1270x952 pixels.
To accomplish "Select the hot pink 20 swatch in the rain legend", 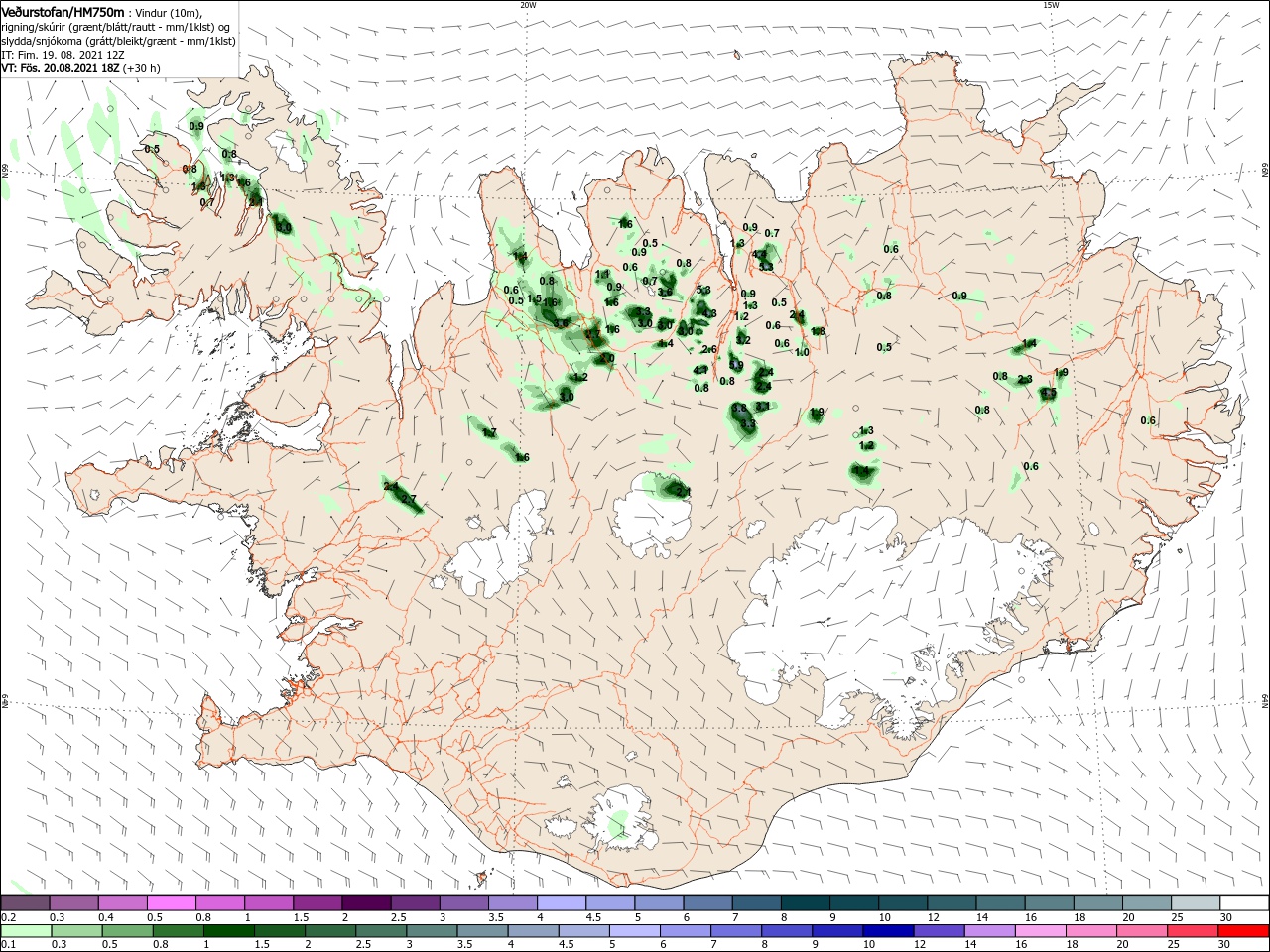I will 1144,931.
